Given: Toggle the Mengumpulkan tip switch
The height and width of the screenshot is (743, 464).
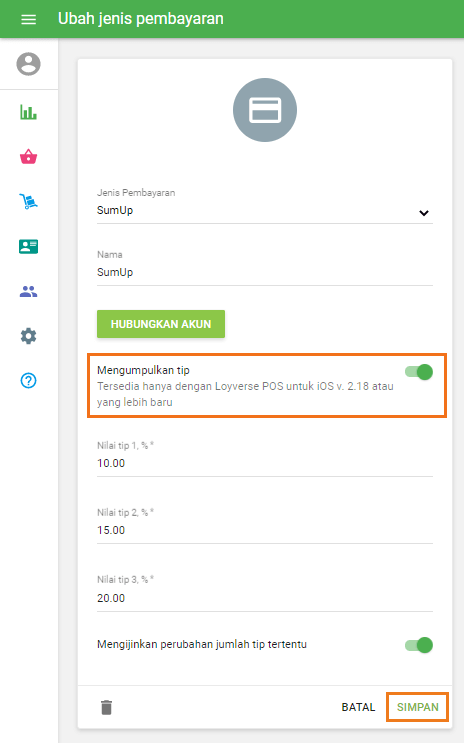Looking at the screenshot, I should [x=419, y=372].
